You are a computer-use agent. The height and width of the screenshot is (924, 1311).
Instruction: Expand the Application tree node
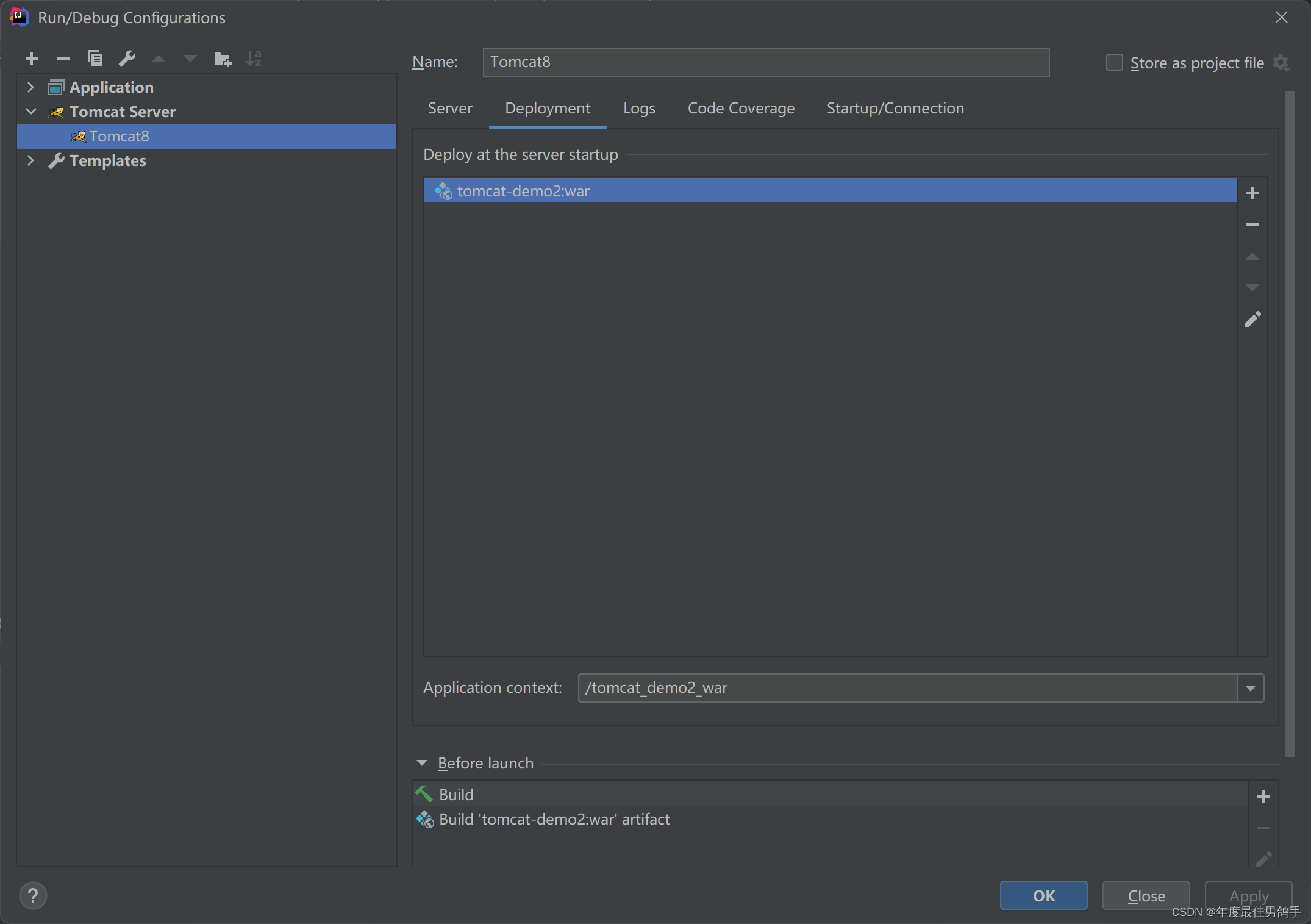coord(30,87)
